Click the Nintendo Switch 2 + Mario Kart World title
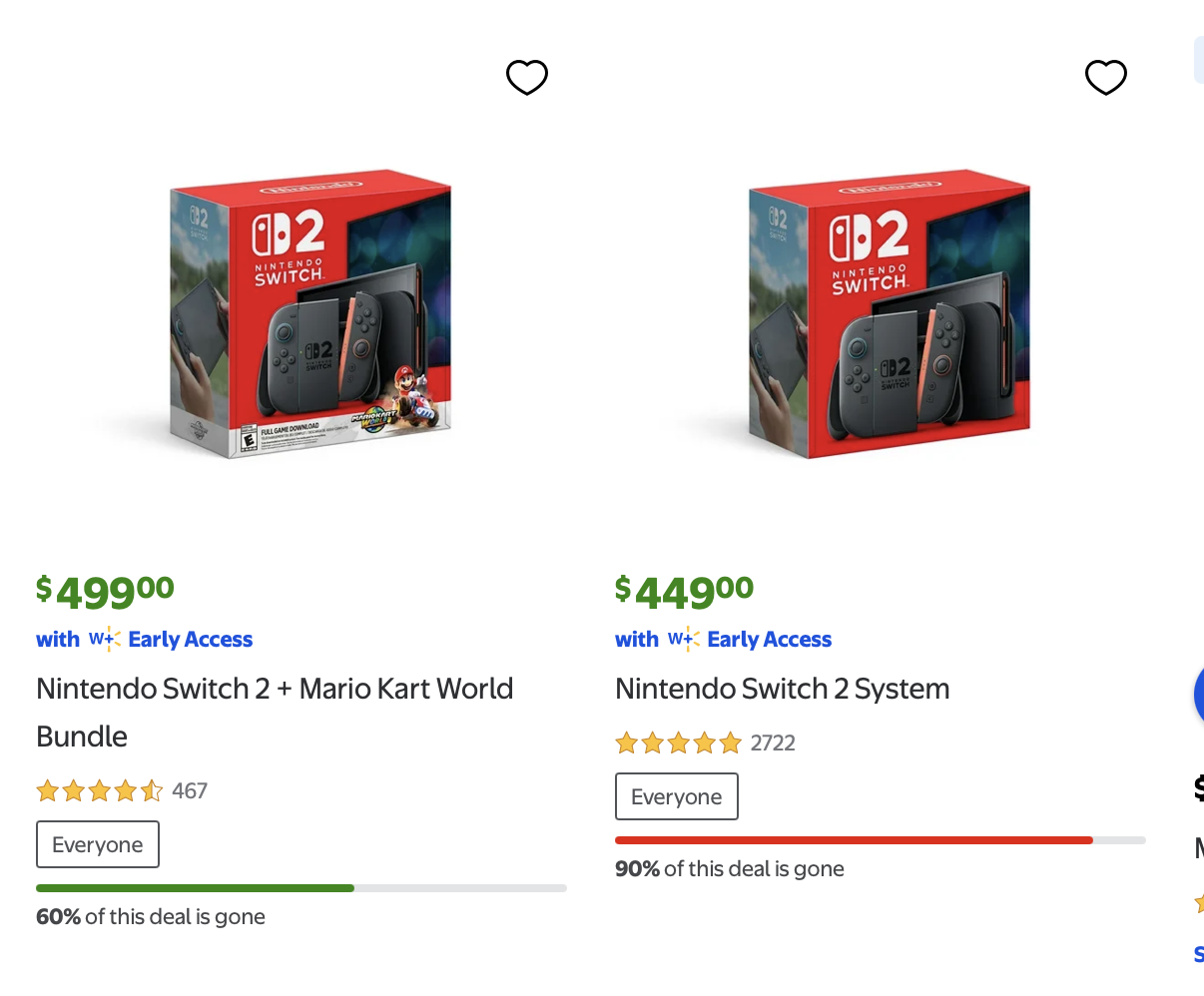 274,688
